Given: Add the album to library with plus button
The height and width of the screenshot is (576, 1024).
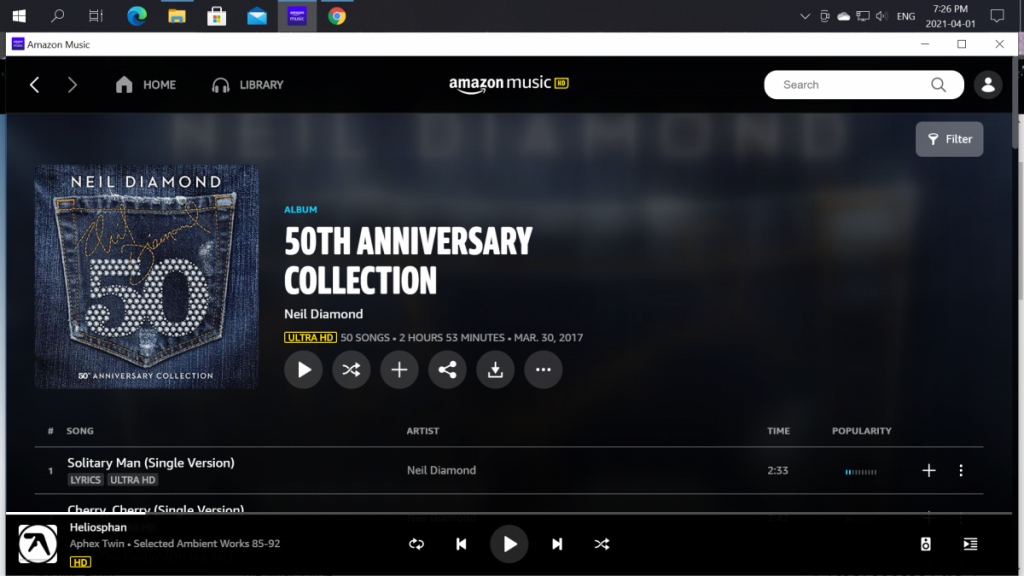Looking at the screenshot, I should pyautogui.click(x=399, y=370).
